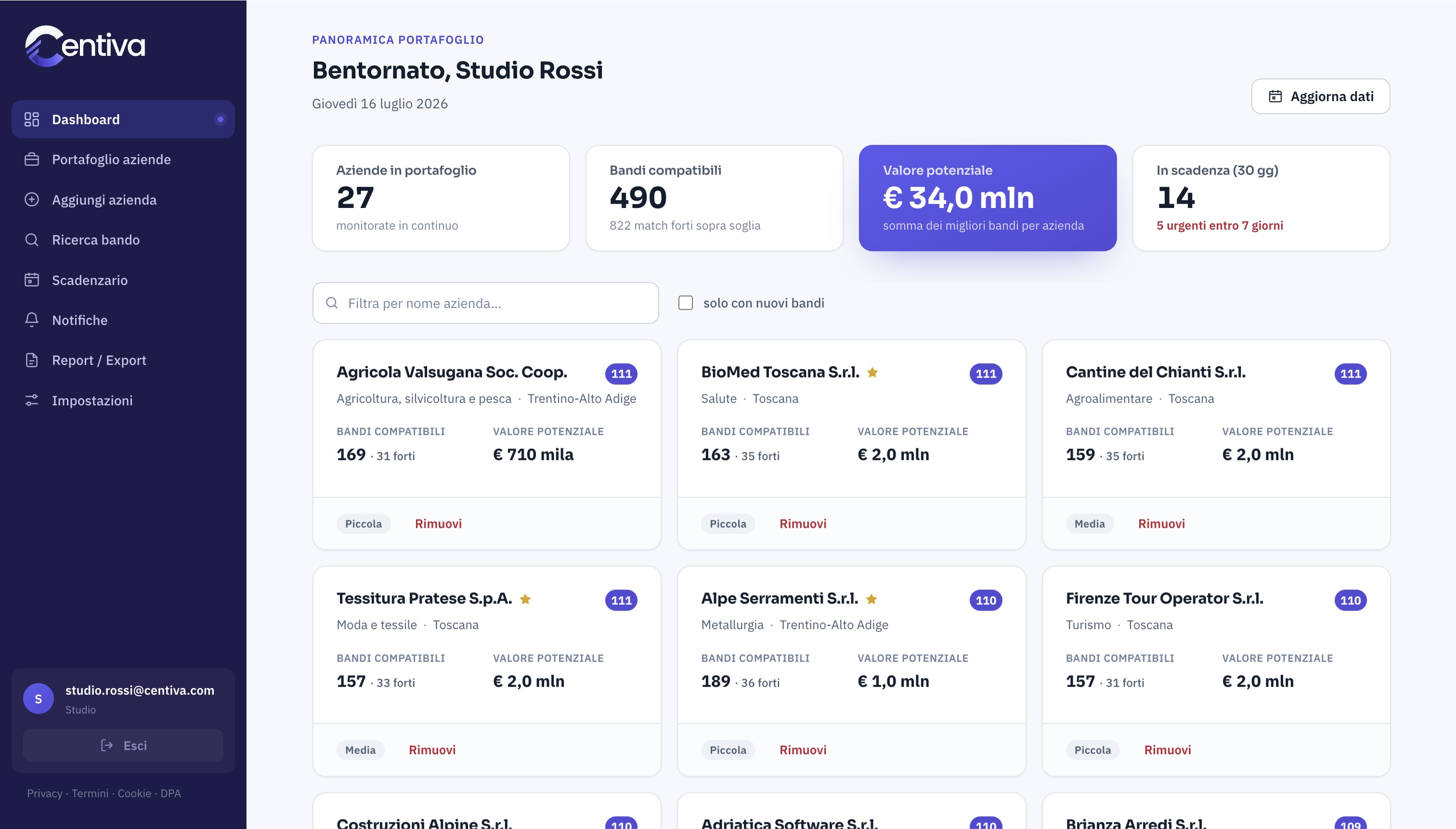Screen dimensions: 1456x829
Task: Click '5 urgenti entro 7 giorni' text
Action: tap(1220, 225)
